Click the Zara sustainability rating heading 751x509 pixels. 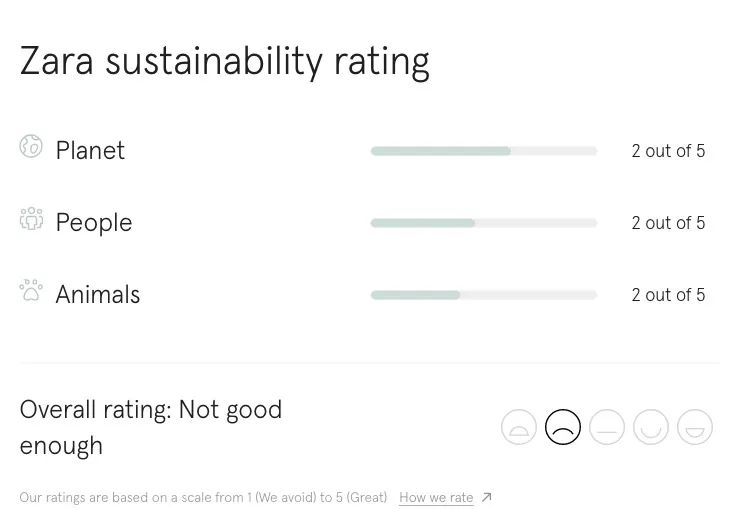pos(224,61)
